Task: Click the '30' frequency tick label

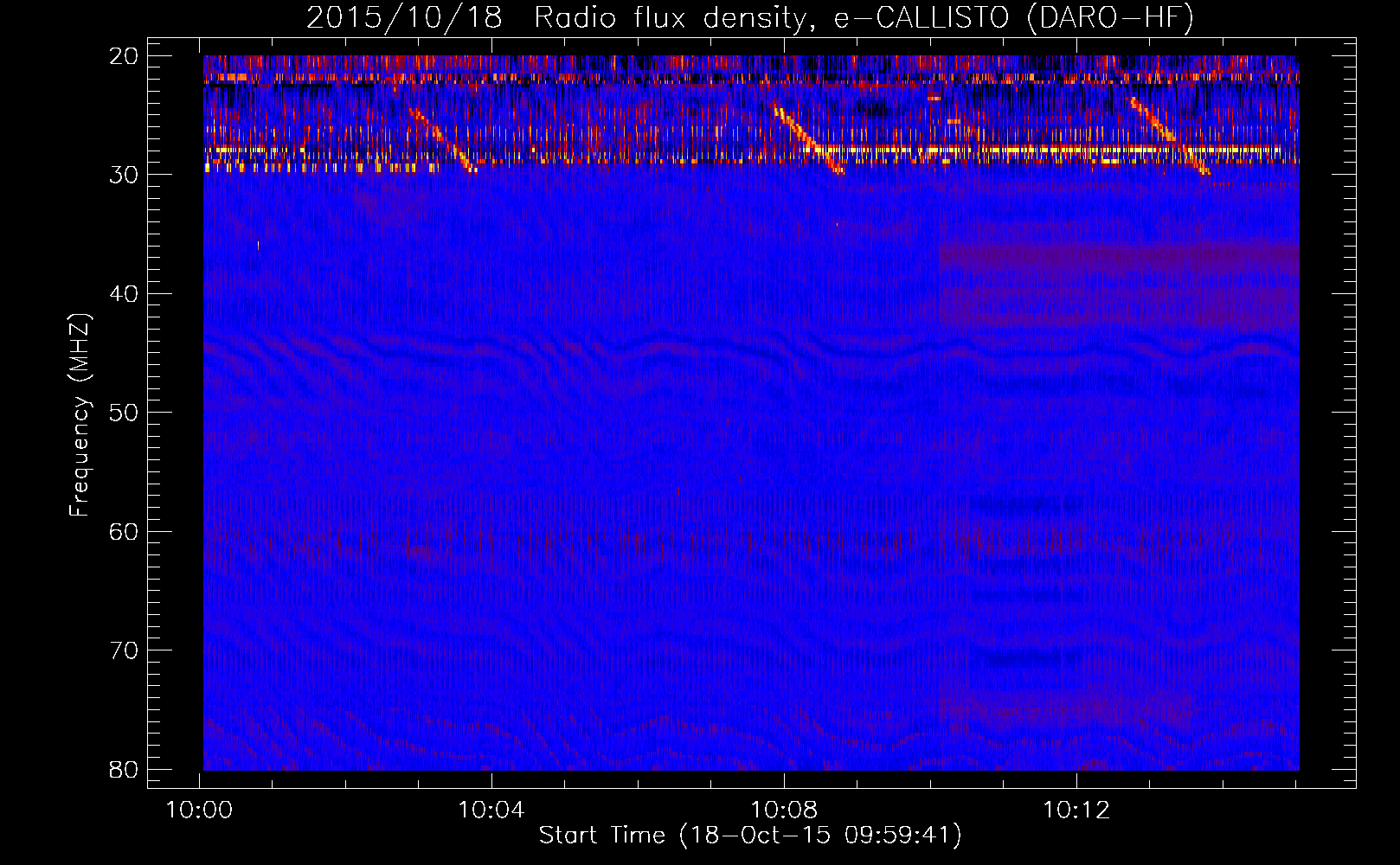Action: click(124, 175)
